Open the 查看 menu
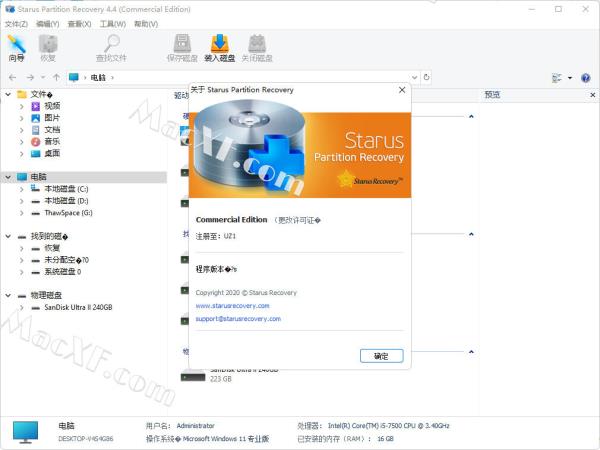 [79, 24]
